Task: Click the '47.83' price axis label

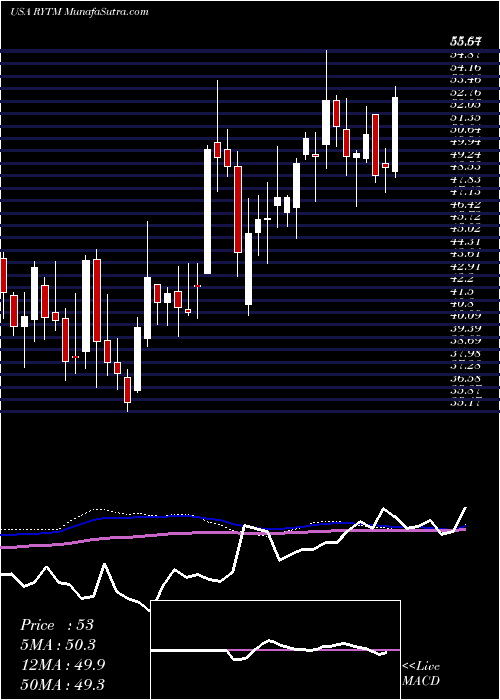Action: [466, 179]
